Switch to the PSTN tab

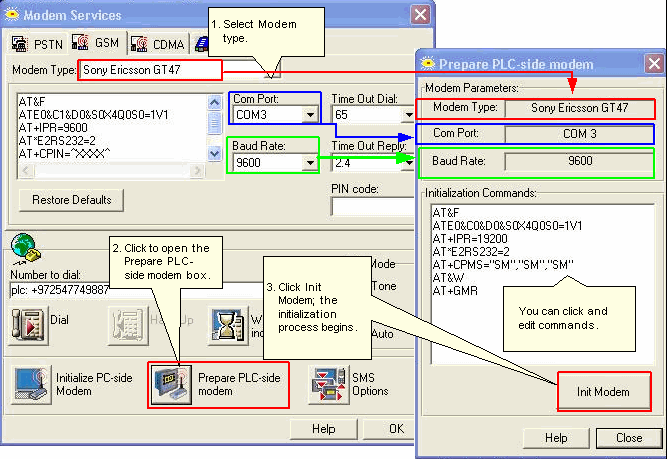click(x=37, y=44)
